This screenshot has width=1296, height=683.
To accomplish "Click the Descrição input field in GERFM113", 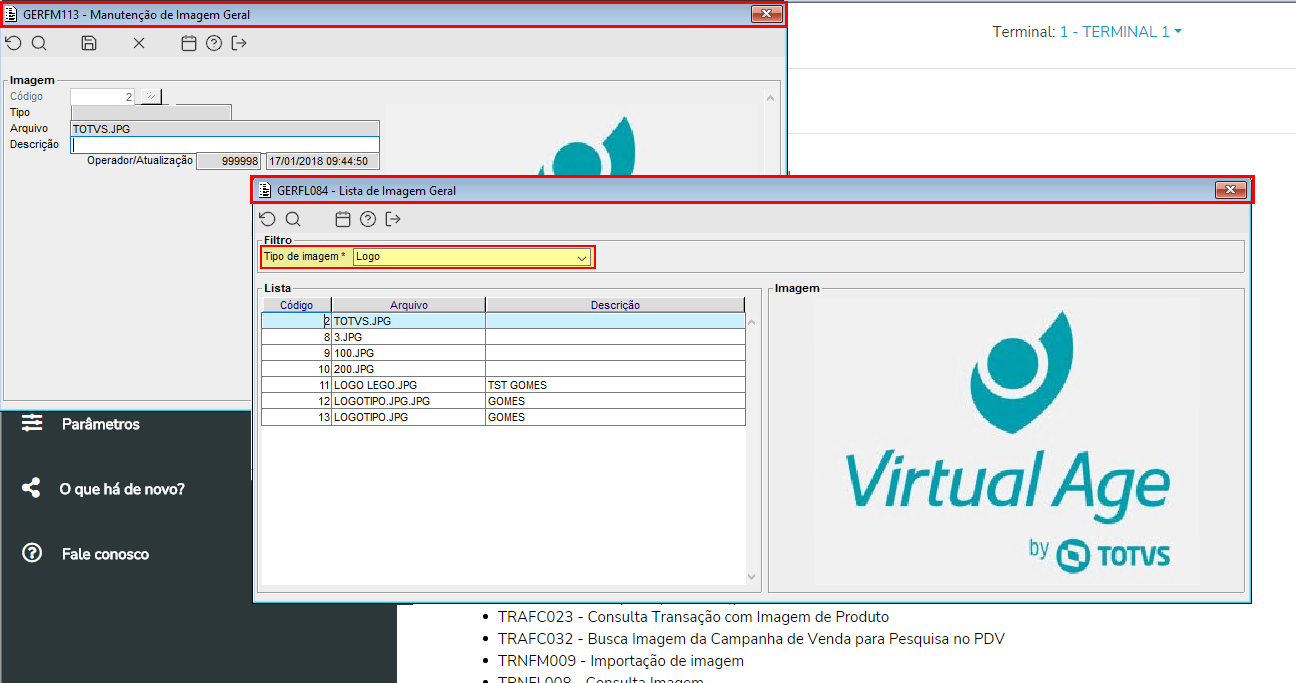I will click(x=225, y=144).
